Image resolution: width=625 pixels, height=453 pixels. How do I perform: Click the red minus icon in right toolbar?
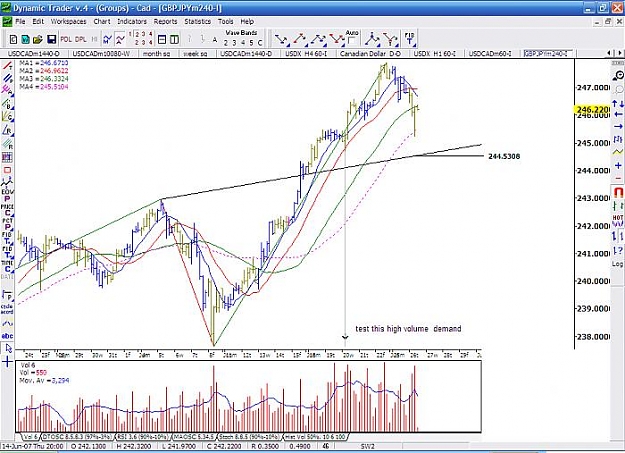click(618, 178)
